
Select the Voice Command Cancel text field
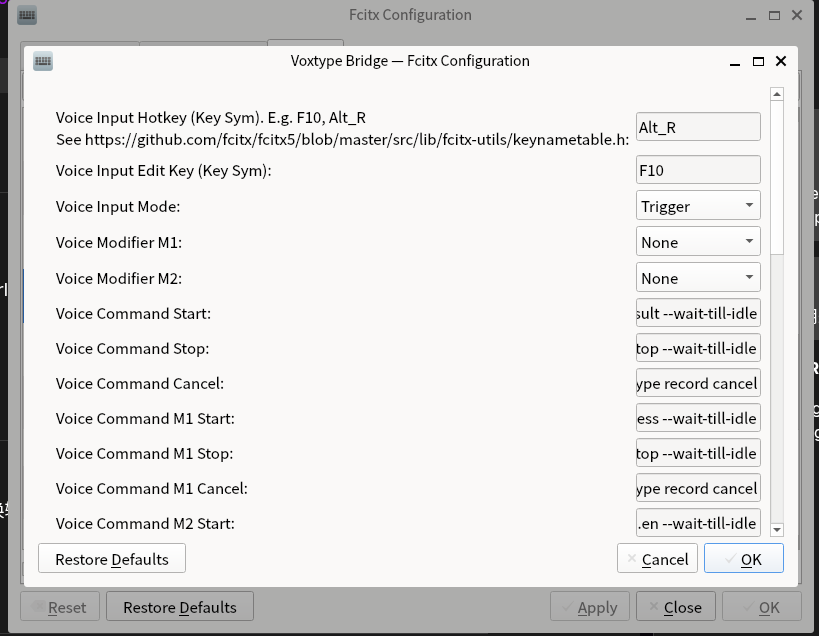tap(698, 383)
